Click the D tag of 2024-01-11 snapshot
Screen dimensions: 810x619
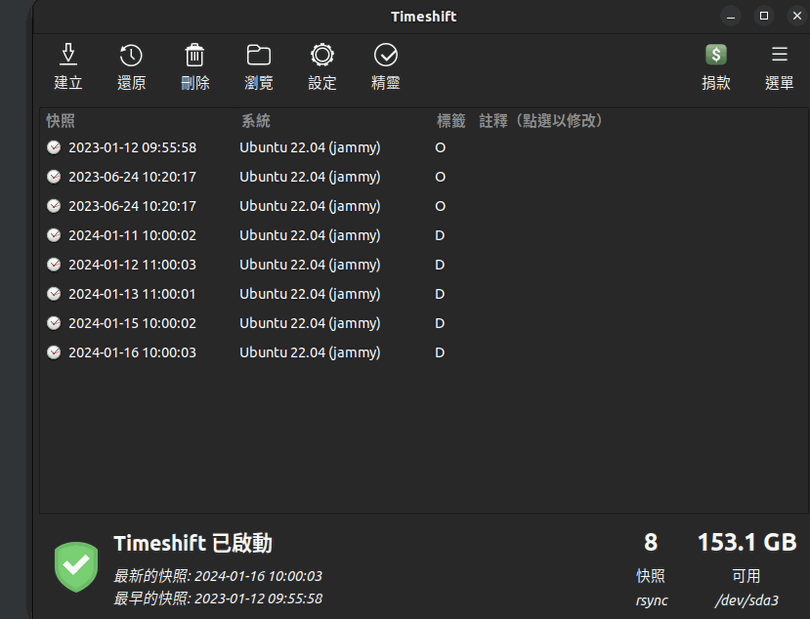[440, 236]
